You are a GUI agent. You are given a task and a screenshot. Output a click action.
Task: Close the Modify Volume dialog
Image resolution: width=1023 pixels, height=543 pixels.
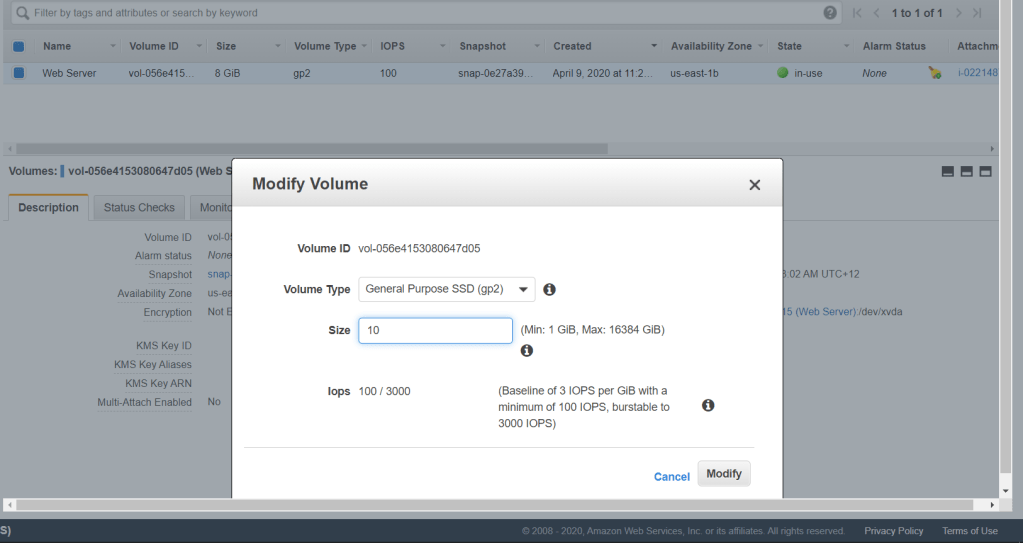click(x=754, y=185)
